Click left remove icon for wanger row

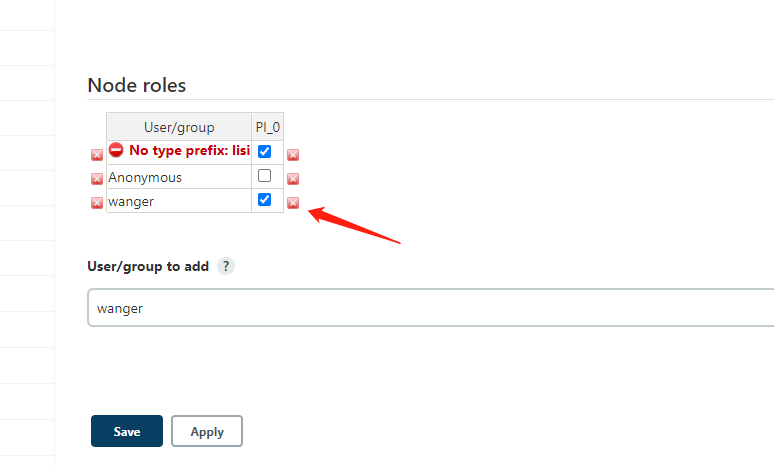97,203
